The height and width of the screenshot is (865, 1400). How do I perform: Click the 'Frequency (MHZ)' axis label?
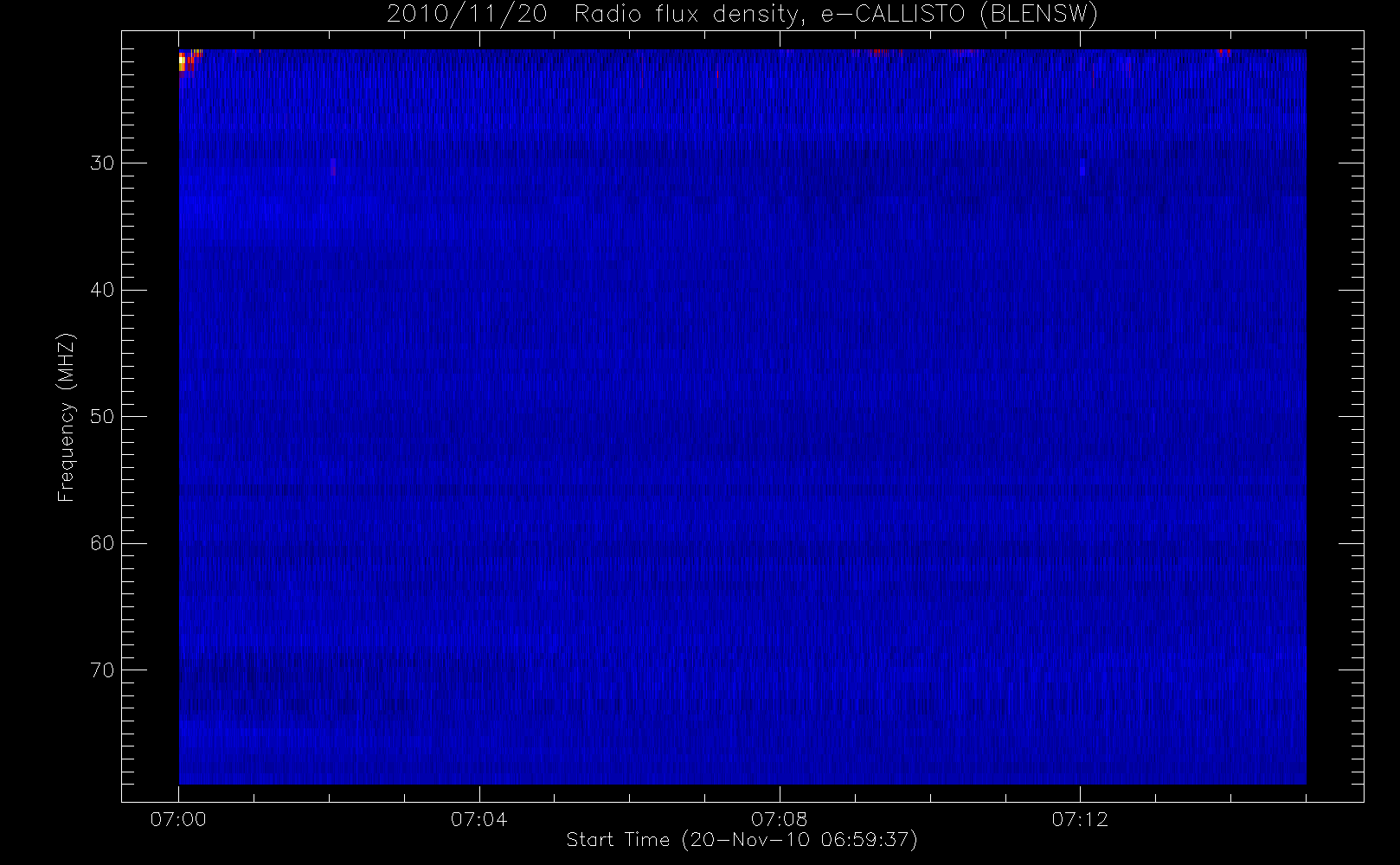[x=66, y=417]
